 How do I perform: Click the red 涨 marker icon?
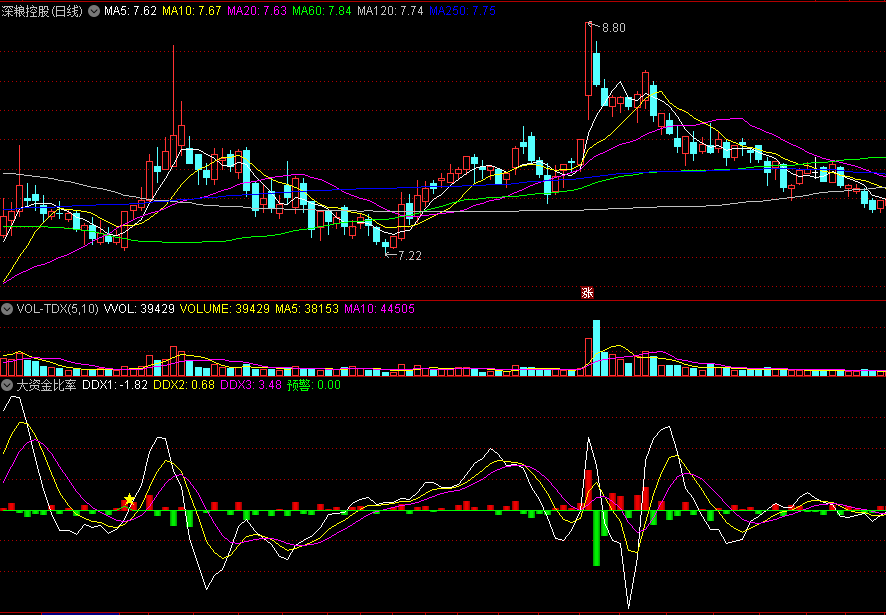coord(588,293)
